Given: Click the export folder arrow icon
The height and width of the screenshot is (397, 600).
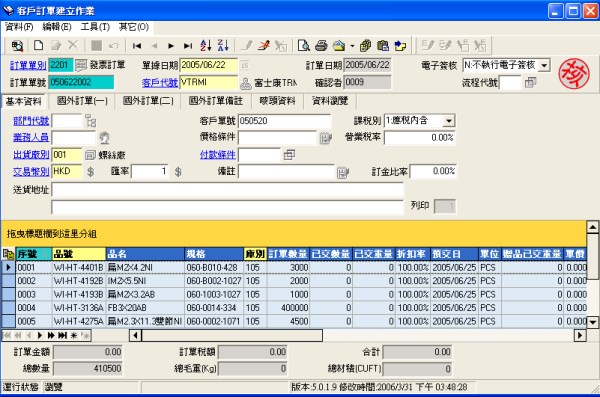Looking at the screenshot, I should point(400,46).
